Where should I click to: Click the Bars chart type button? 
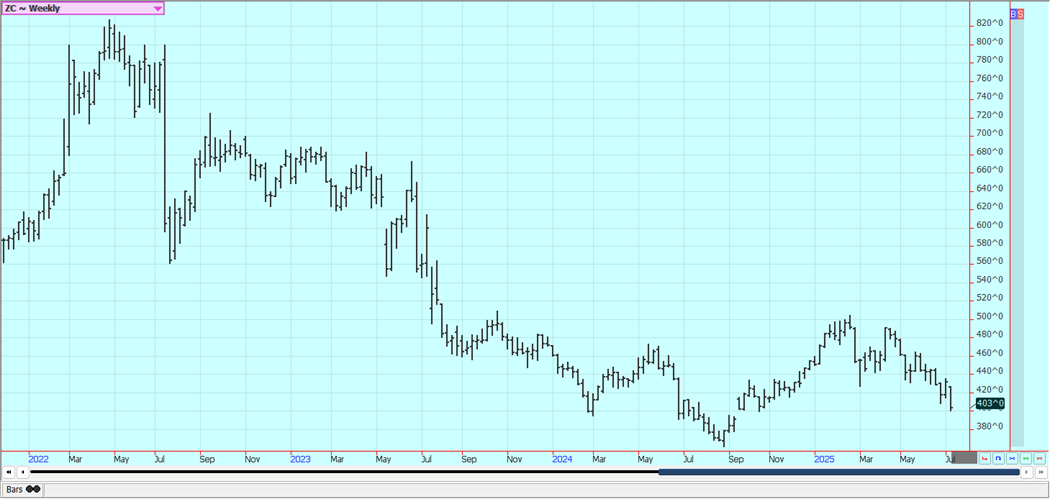tap(23, 490)
